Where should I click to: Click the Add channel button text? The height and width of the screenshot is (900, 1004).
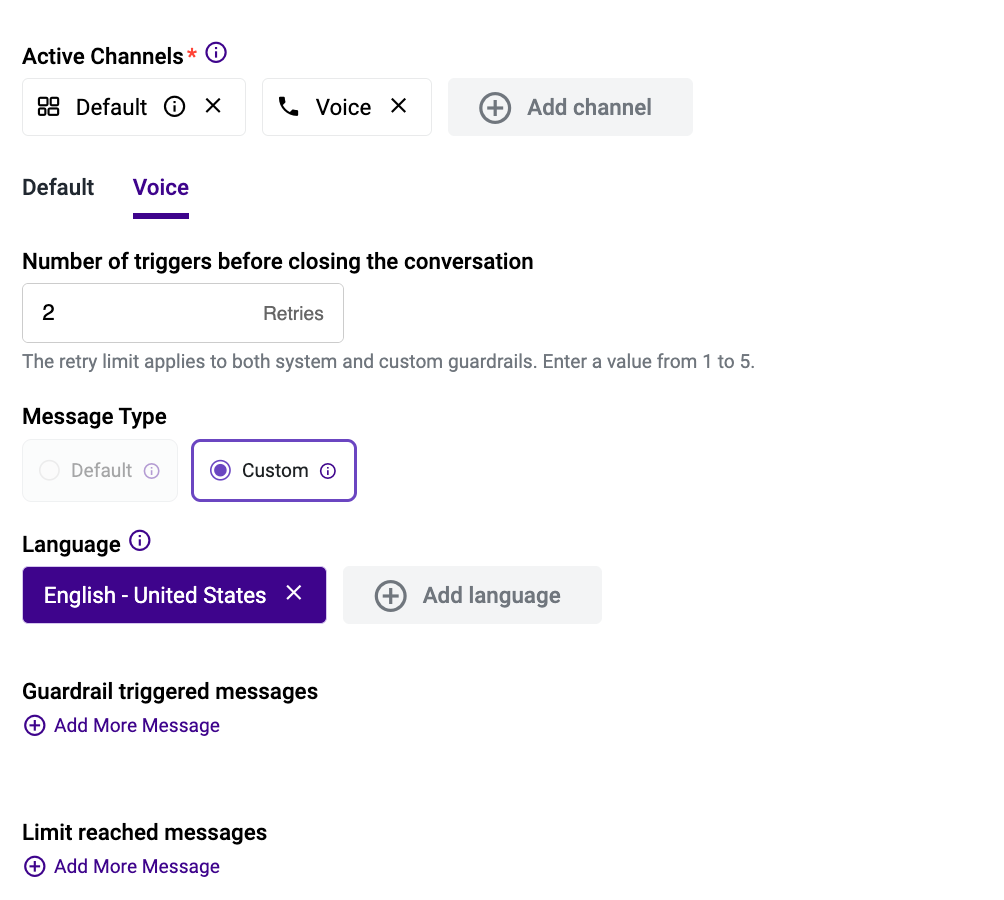[x=589, y=107]
